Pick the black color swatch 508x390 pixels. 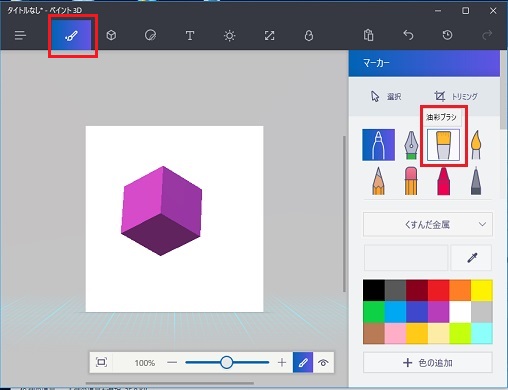374,291
